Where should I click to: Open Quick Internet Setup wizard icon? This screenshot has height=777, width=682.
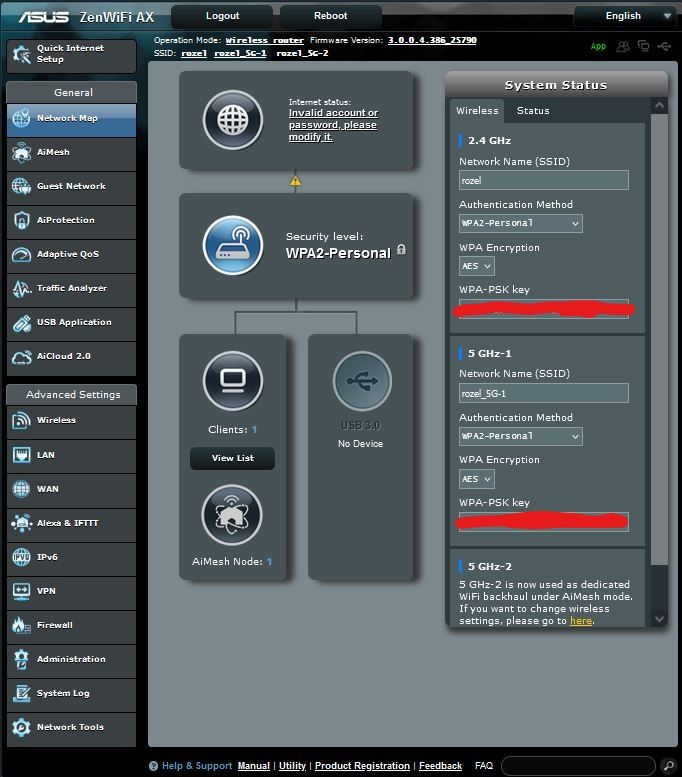pyautogui.click(x=21, y=54)
